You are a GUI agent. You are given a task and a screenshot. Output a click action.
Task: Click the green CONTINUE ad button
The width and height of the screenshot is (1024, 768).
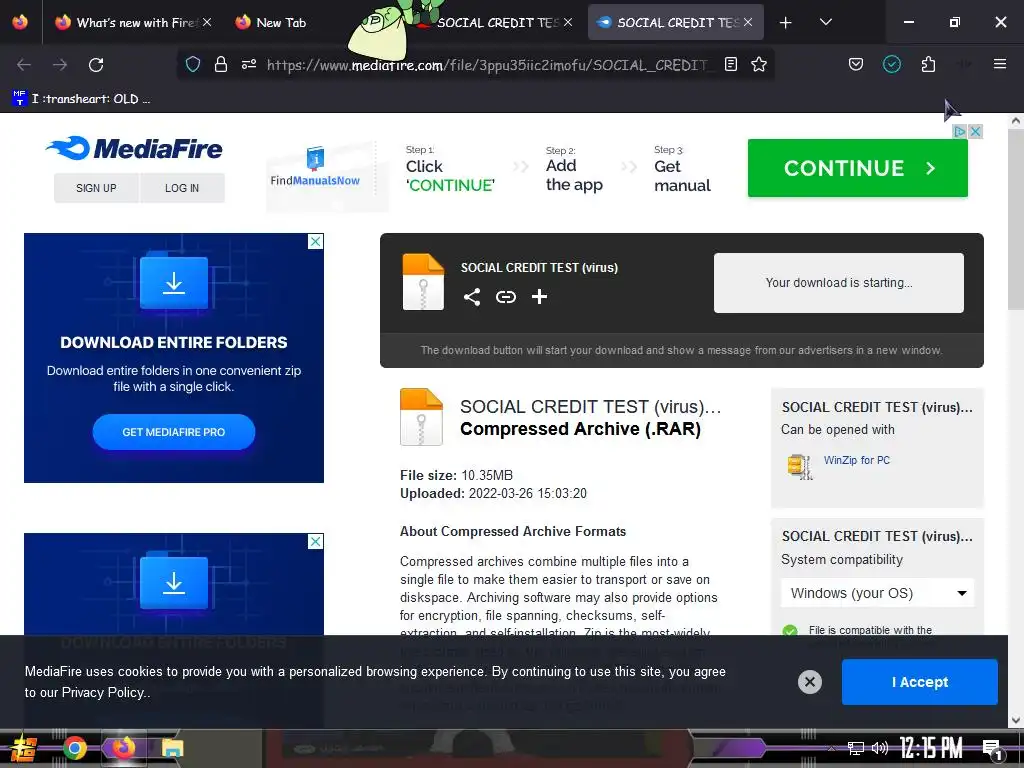tap(857, 168)
